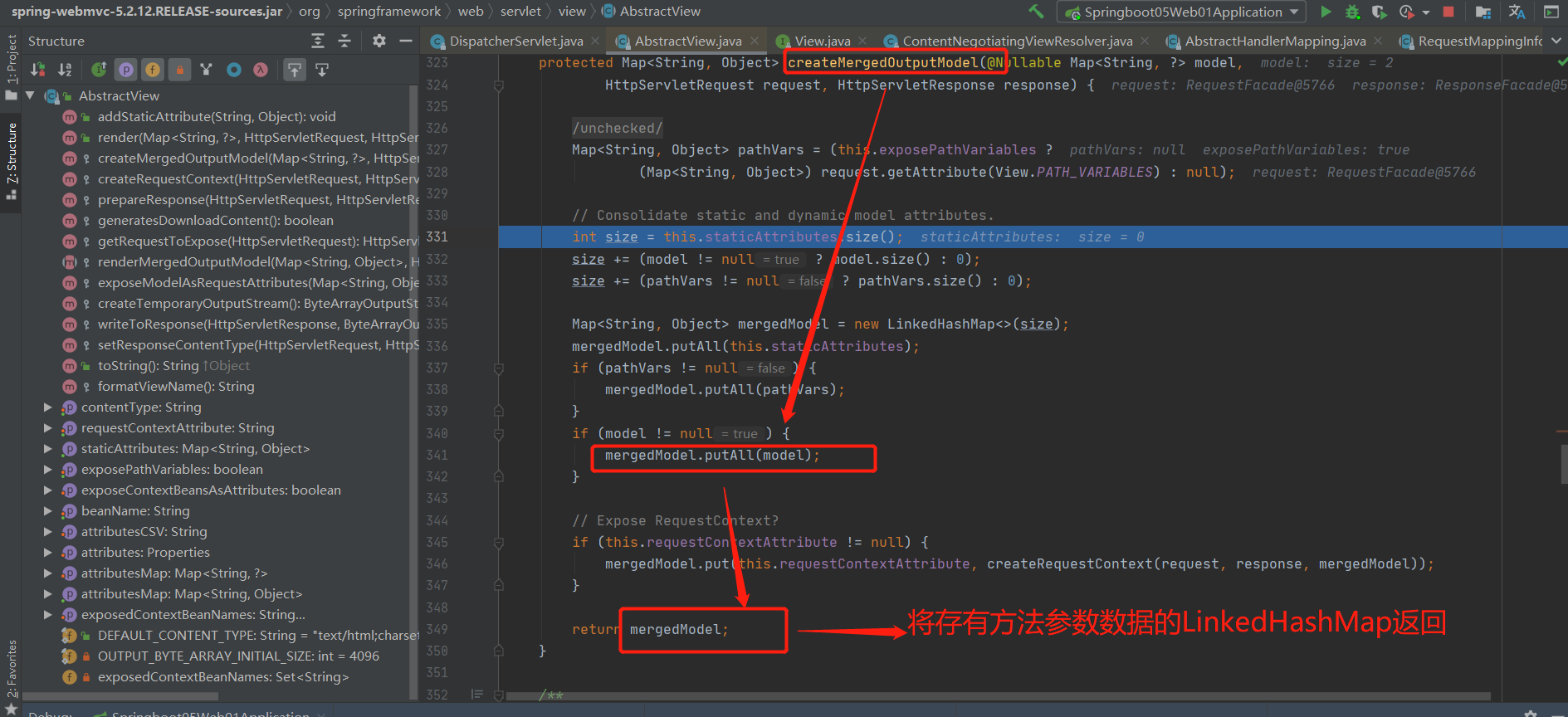The width and height of the screenshot is (1568, 717).
Task: Close the View.java tab
Action: point(862,41)
